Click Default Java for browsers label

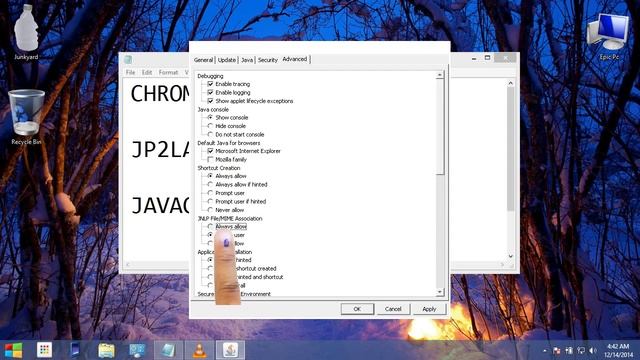tap(229, 143)
